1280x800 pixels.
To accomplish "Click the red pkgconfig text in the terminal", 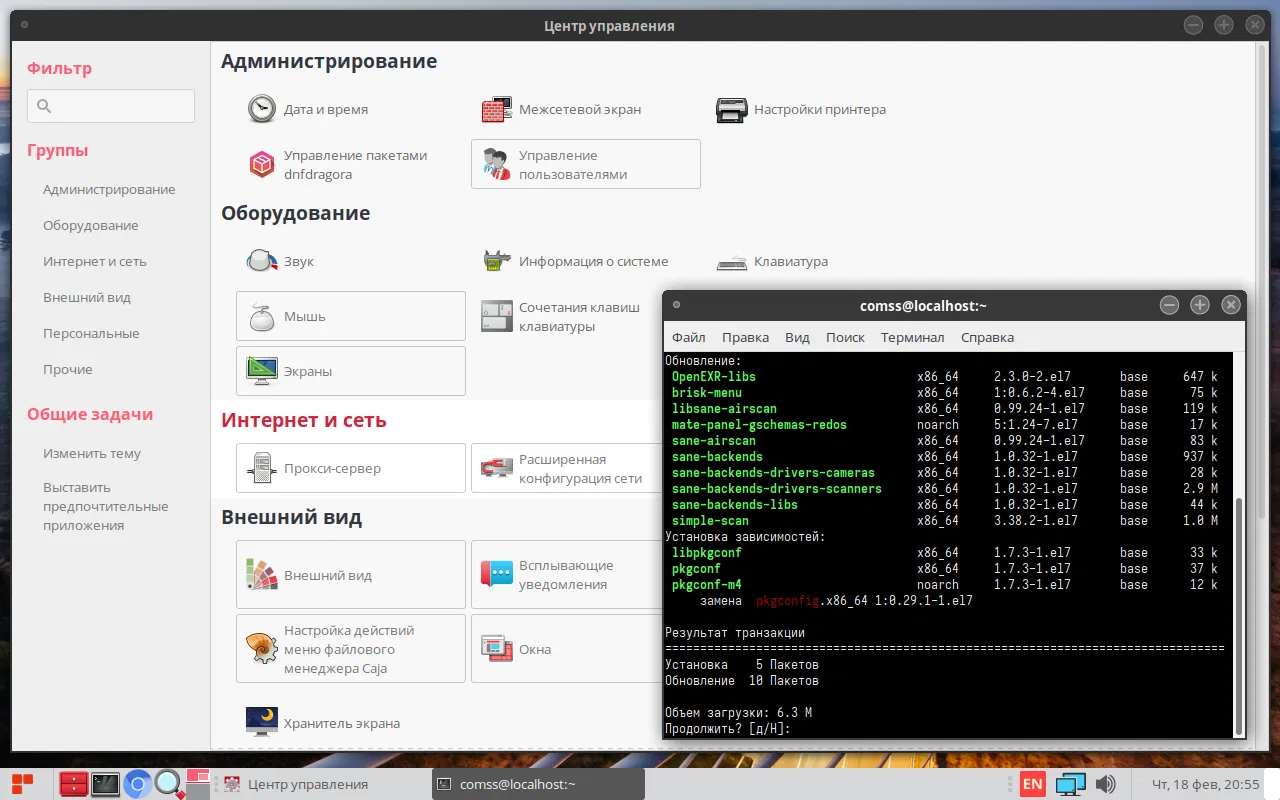I will coord(788,601).
